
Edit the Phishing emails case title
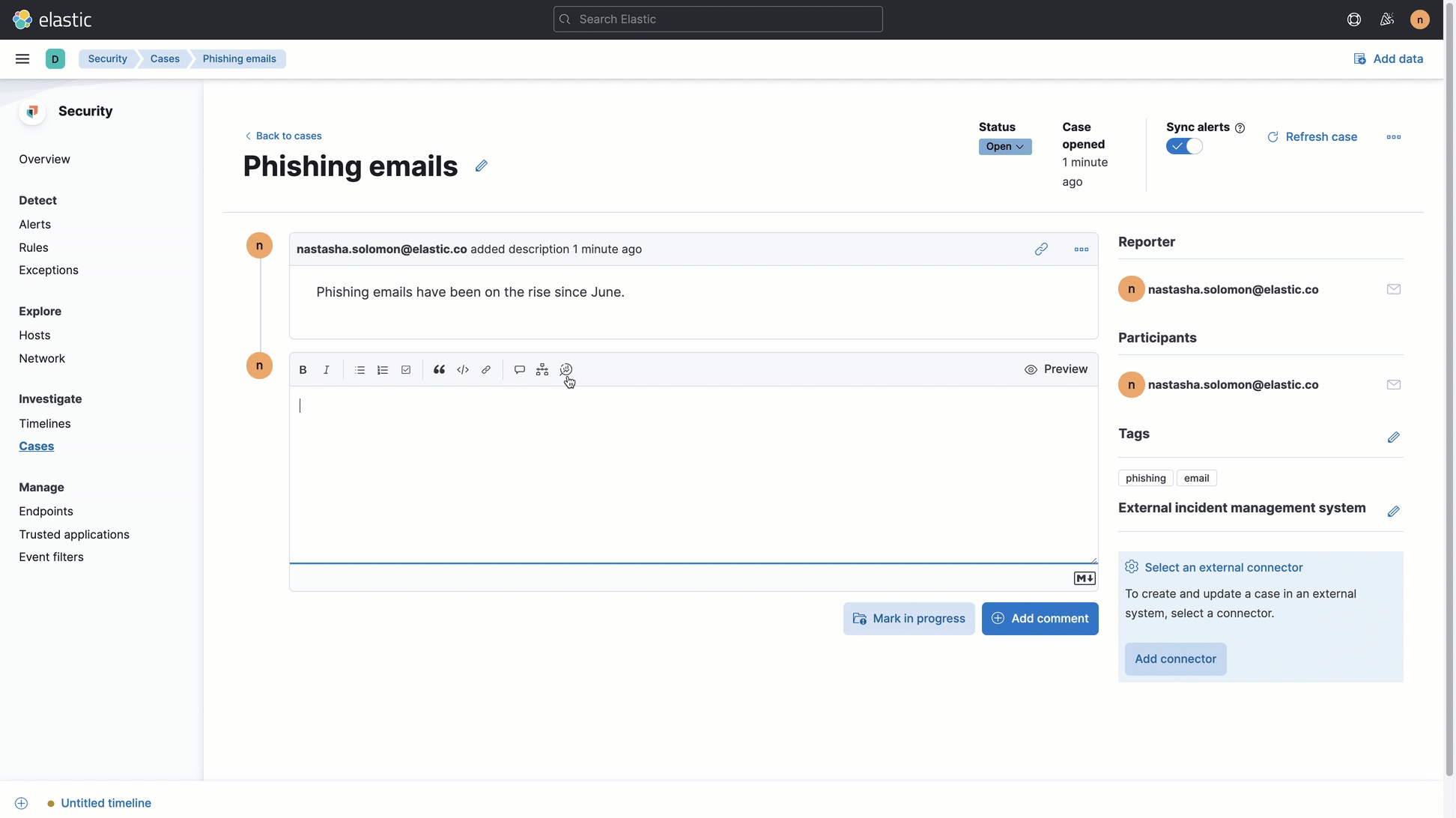pos(480,166)
